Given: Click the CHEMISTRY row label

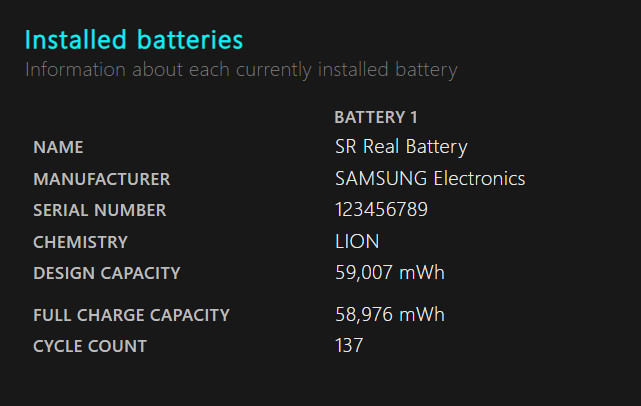Looking at the screenshot, I should click(80, 242).
